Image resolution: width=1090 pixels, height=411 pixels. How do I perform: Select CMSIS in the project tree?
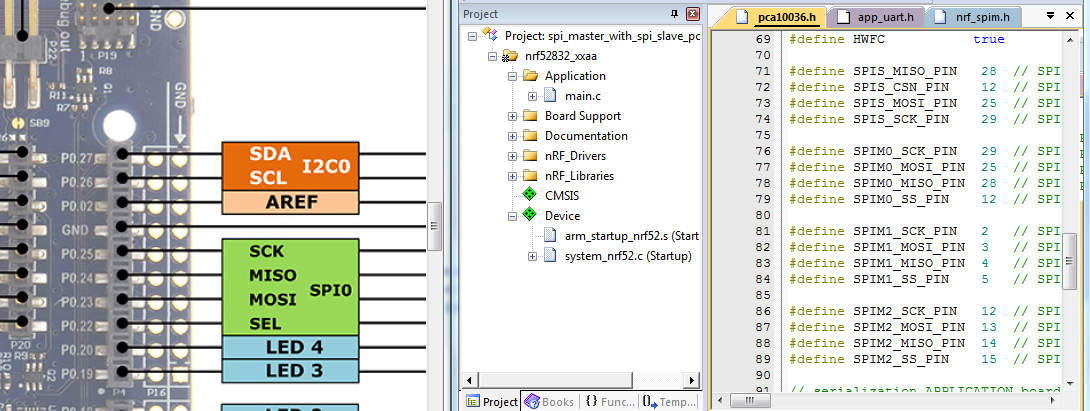coord(562,196)
